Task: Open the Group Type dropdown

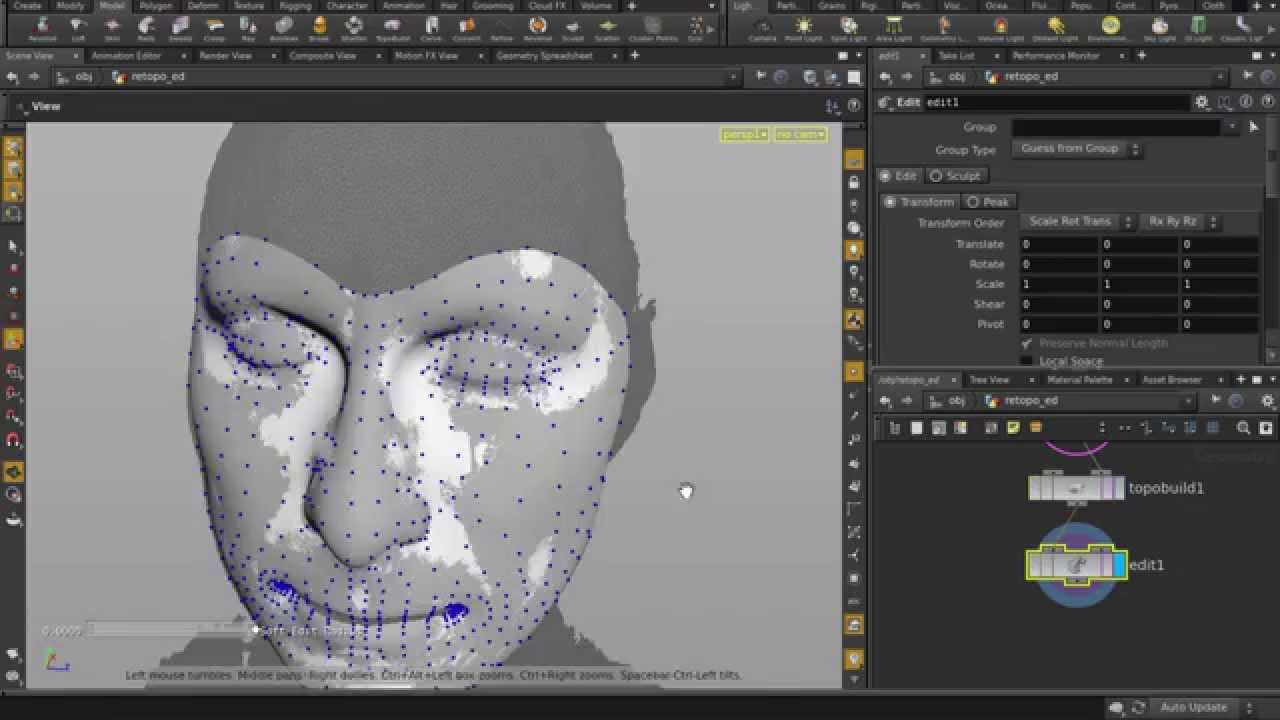Action: pyautogui.click(x=1078, y=149)
